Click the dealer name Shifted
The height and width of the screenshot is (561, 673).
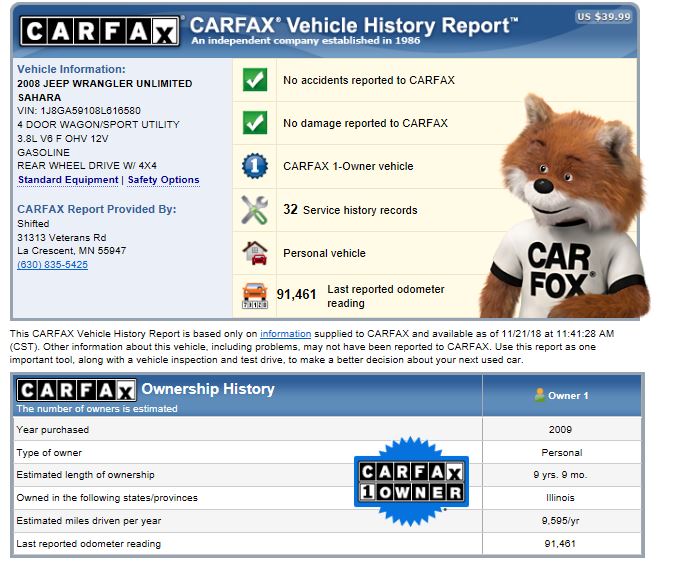pyautogui.click(x=33, y=224)
